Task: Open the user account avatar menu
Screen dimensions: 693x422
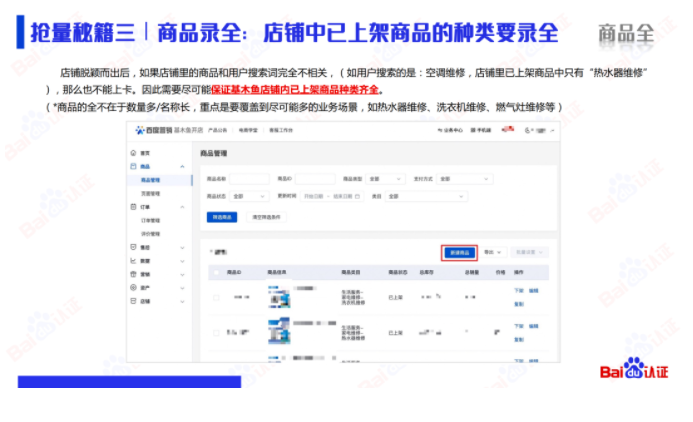Action: point(539,130)
